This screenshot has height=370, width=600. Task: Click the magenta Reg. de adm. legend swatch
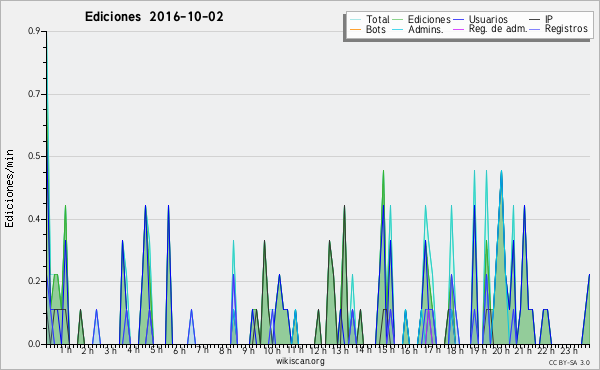click(x=458, y=29)
